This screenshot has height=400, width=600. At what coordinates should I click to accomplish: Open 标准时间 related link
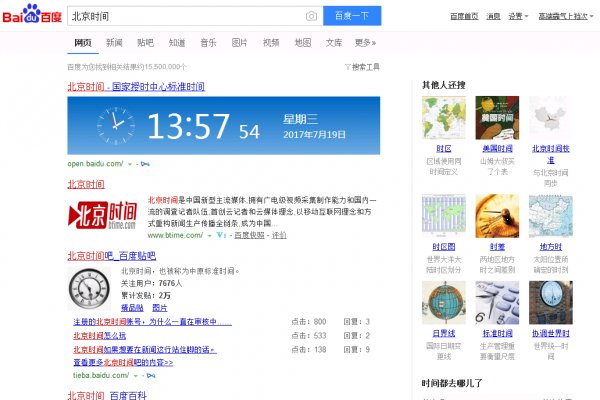[x=497, y=333]
